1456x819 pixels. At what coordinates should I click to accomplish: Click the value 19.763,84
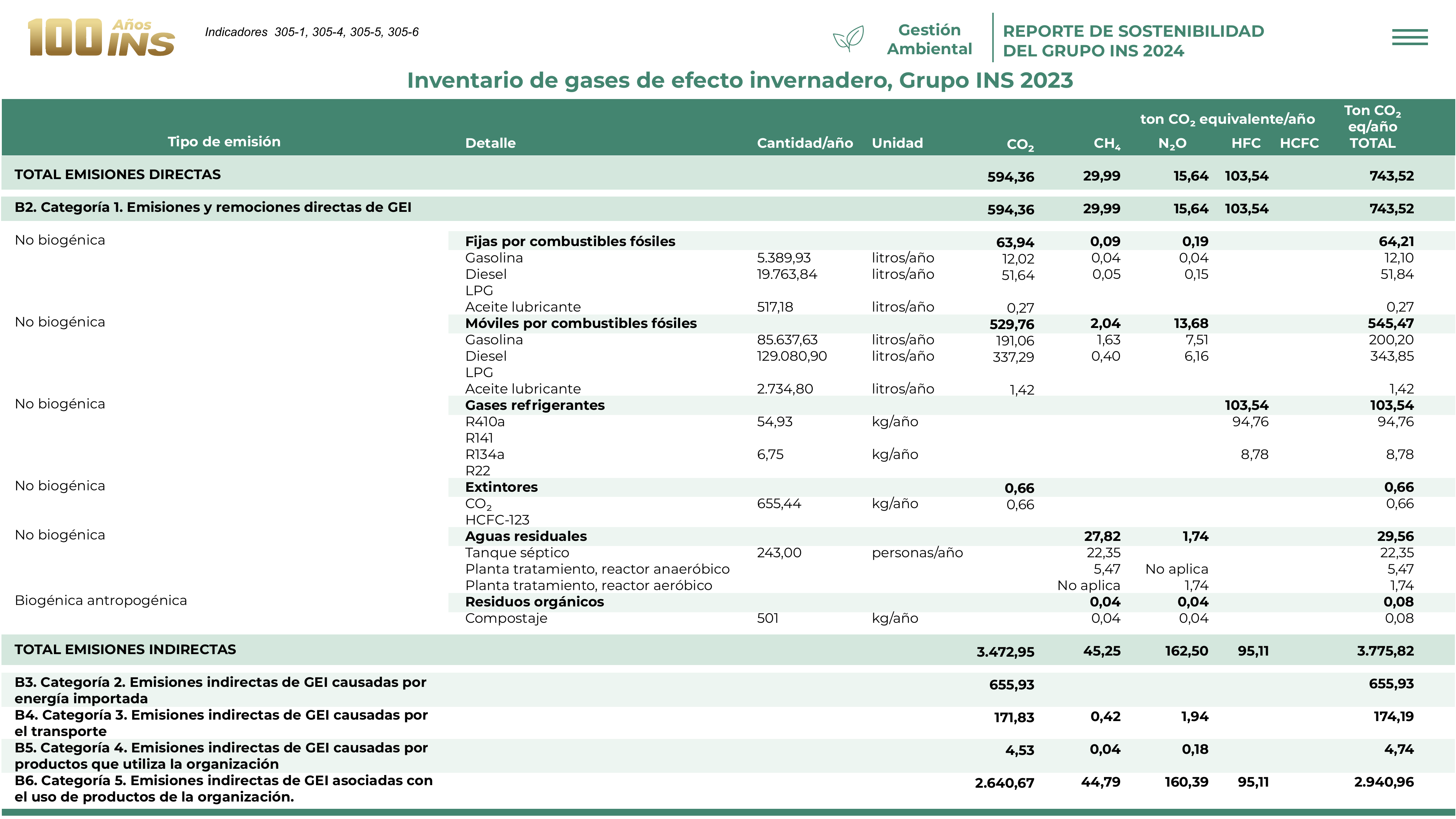(787, 274)
